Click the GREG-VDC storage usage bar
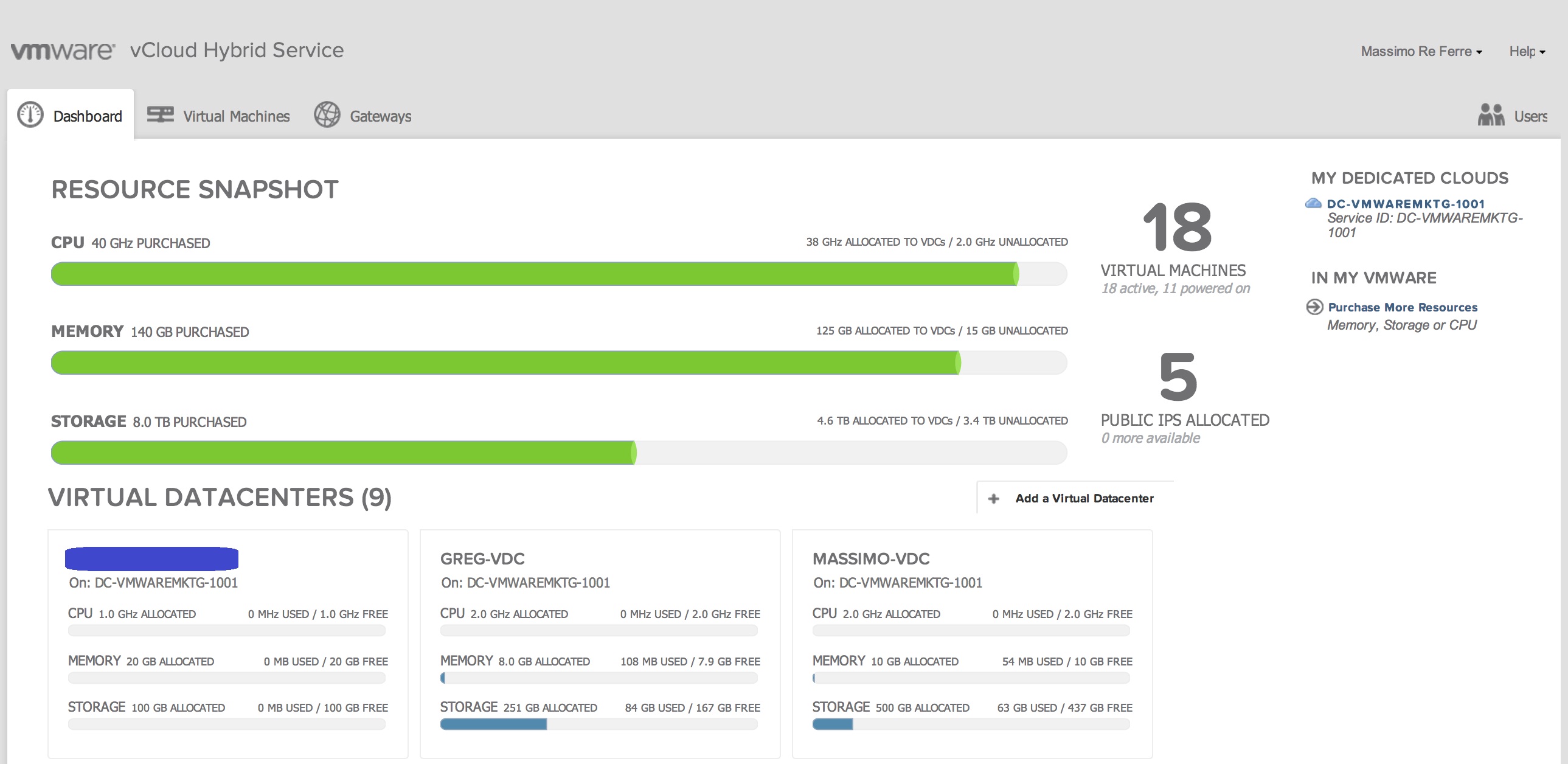Image resolution: width=1568 pixels, height=764 pixels. coord(599,724)
